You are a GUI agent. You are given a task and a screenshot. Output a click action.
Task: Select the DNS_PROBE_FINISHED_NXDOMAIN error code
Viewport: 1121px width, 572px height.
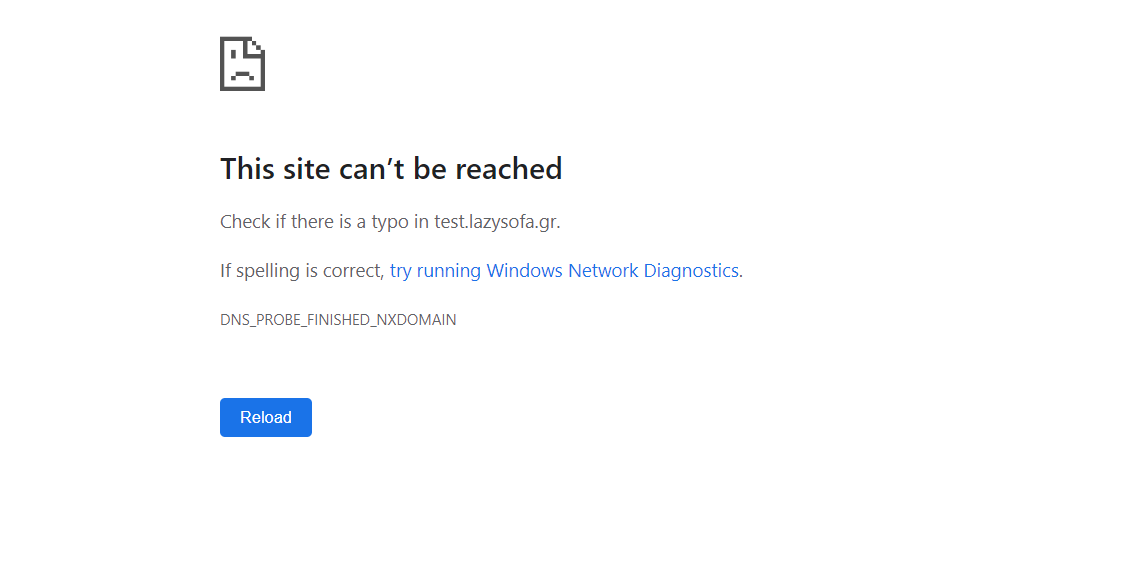338,320
